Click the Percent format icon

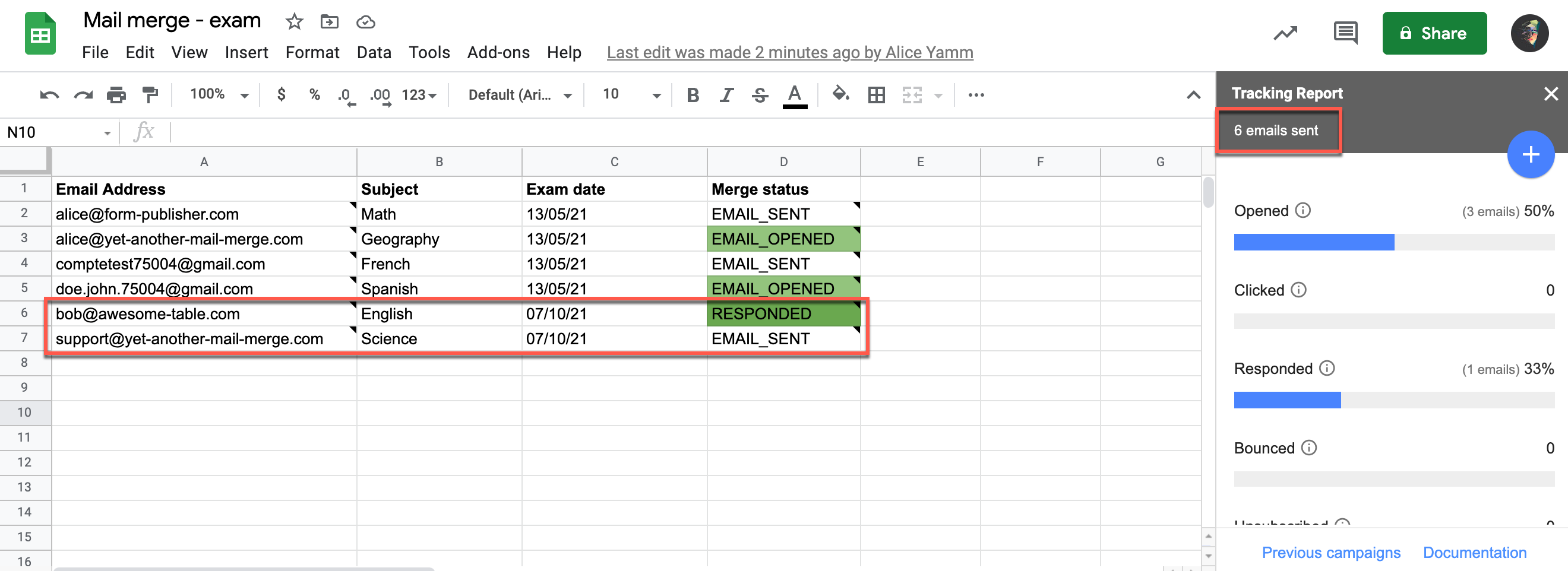pos(314,94)
